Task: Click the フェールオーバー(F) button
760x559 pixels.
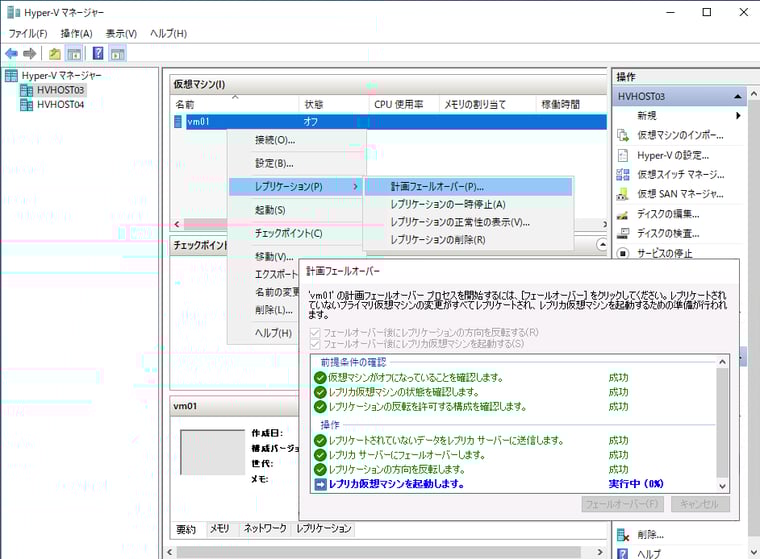Action: 622,504
